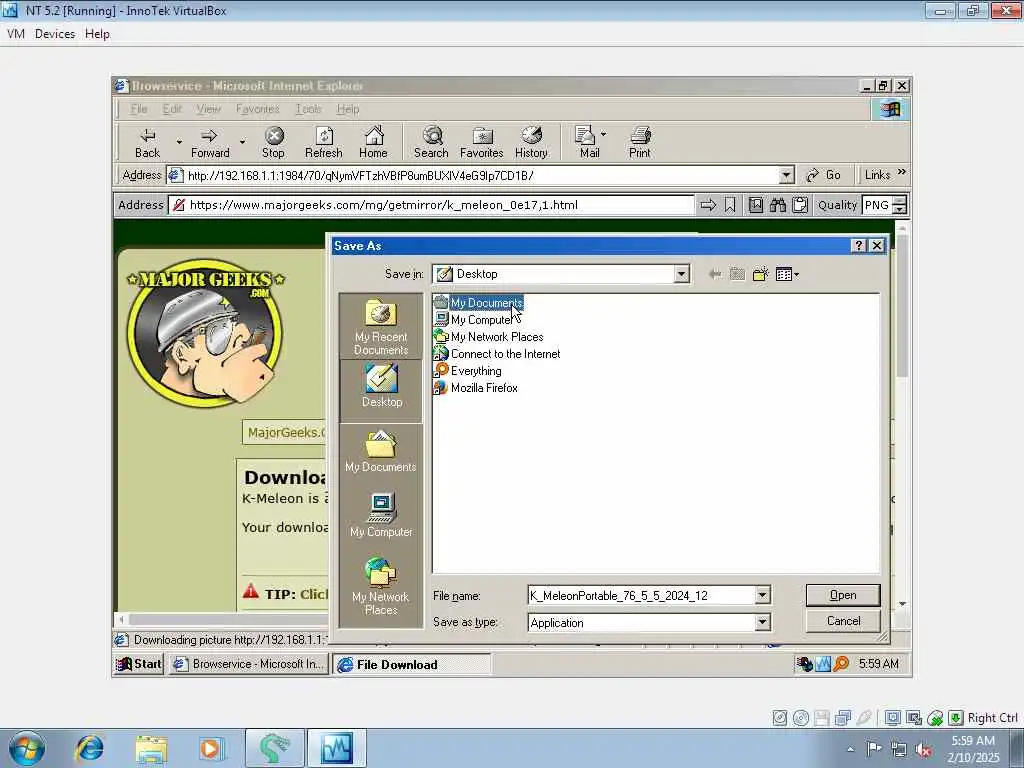Select Everything shortcut in file list
The width and height of the screenshot is (1024, 768).
468,371
